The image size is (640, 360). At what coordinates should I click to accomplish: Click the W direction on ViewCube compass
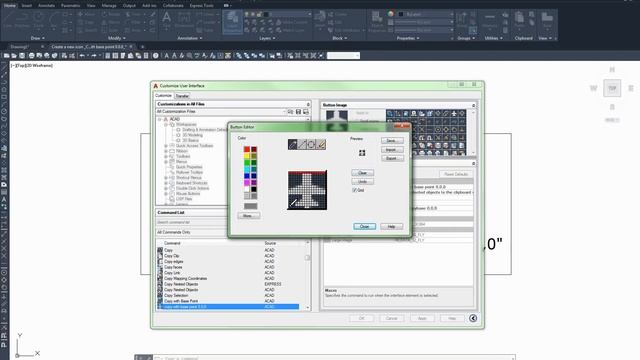593,88
